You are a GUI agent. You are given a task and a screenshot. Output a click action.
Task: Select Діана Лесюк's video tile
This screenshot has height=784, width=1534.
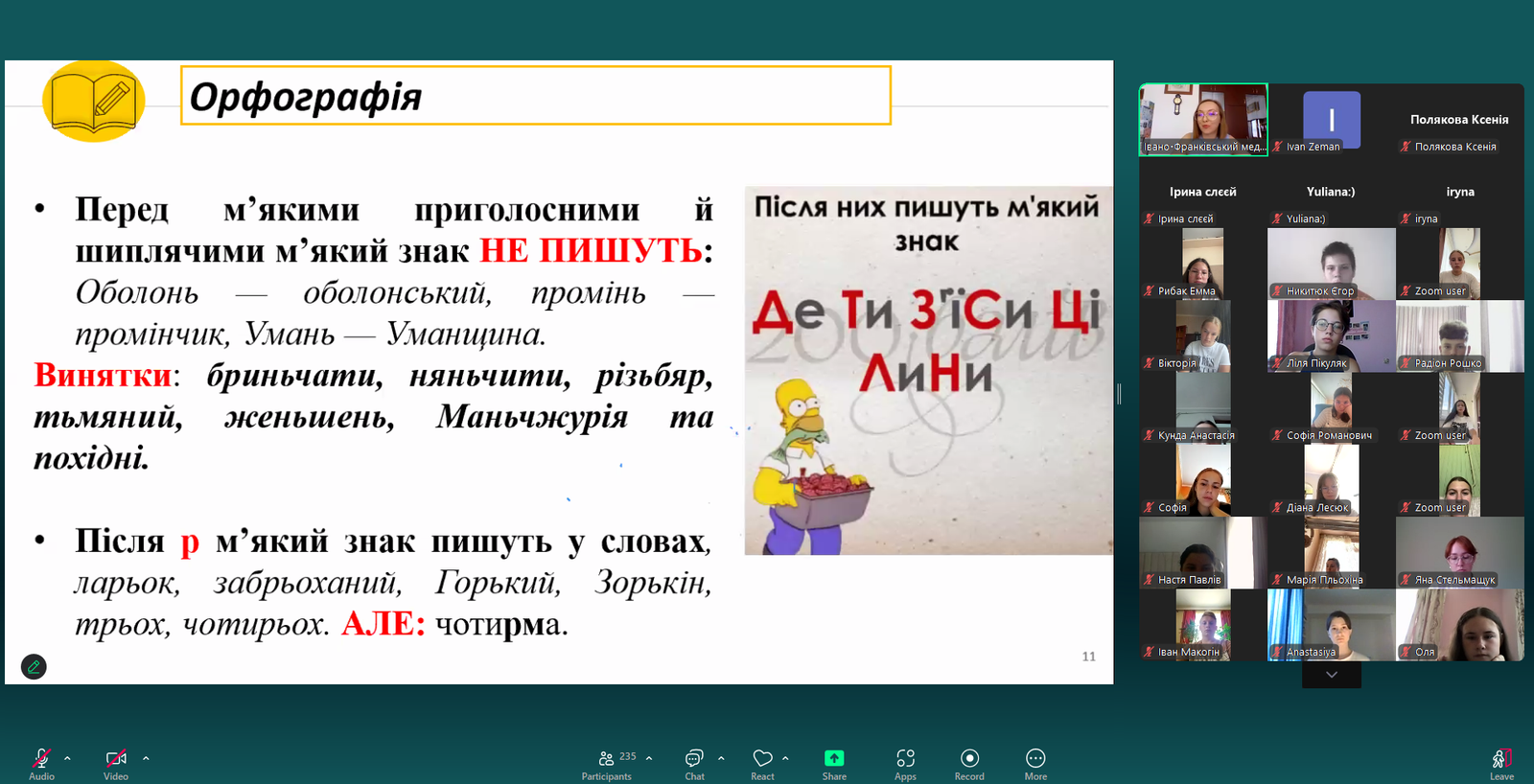click(1332, 480)
